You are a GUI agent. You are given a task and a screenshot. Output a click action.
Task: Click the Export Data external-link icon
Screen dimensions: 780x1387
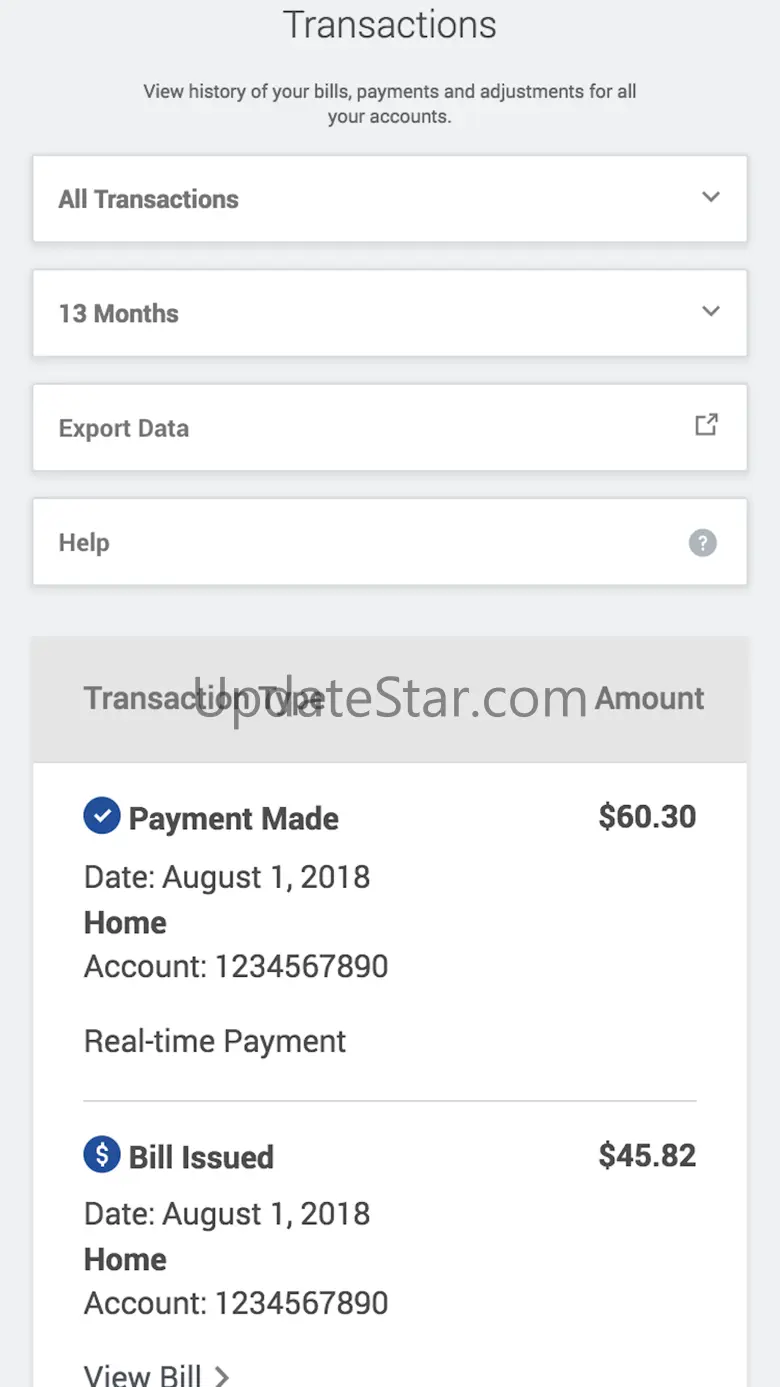(706, 425)
